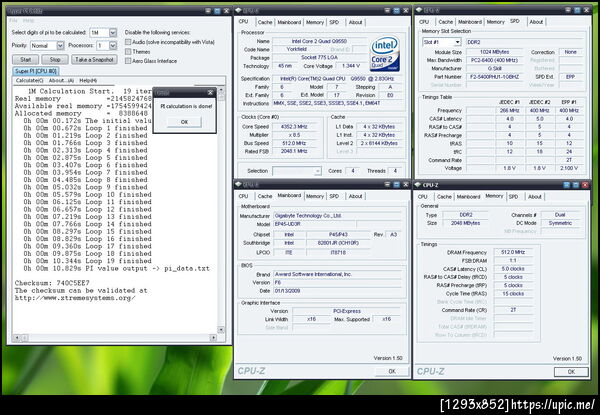The image size is (600, 415).
Task: Click the Core Speed value 4352.3 MHz
Action: (x=293, y=127)
